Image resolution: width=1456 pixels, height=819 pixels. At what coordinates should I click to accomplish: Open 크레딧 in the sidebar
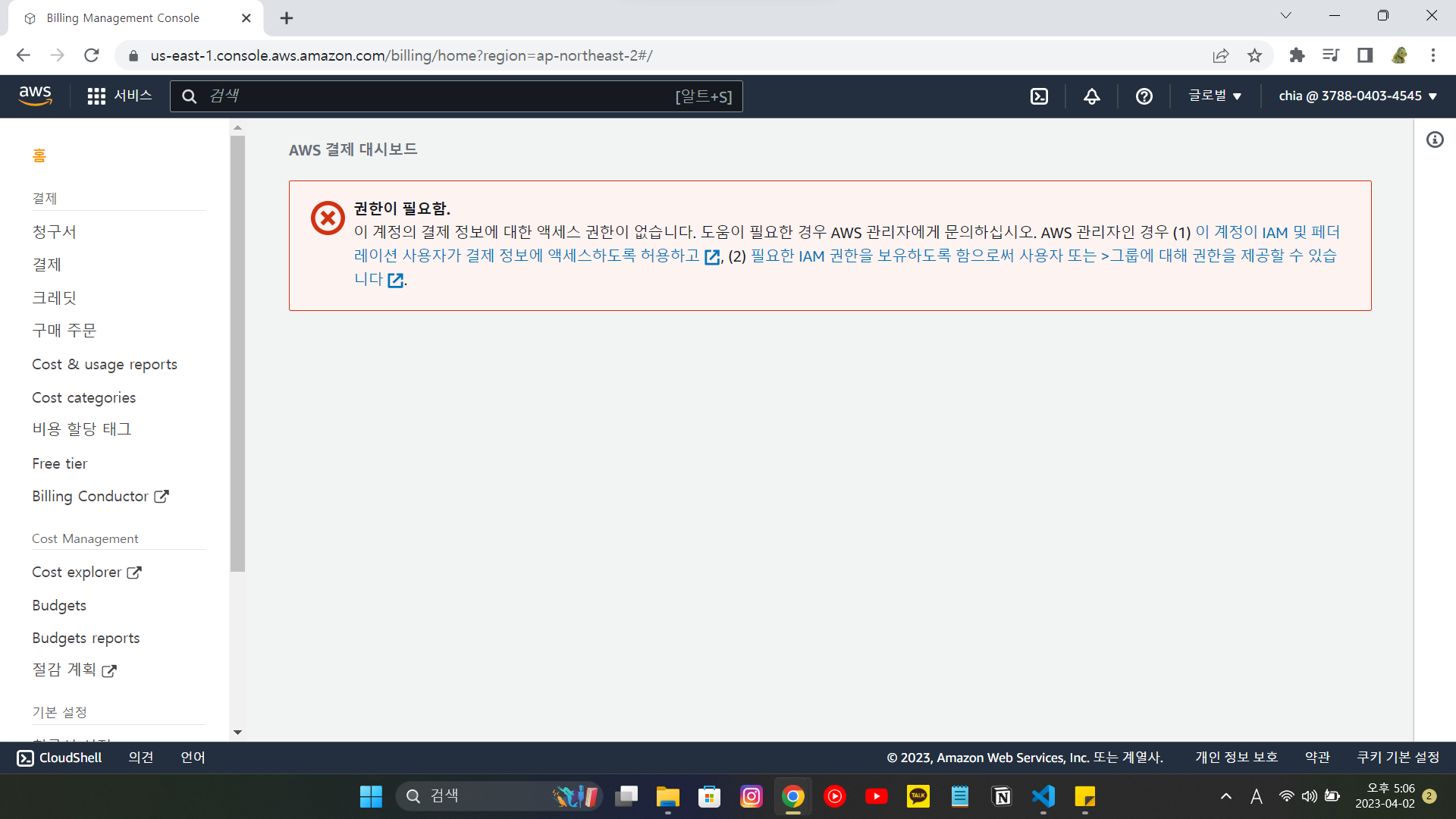pyautogui.click(x=54, y=298)
